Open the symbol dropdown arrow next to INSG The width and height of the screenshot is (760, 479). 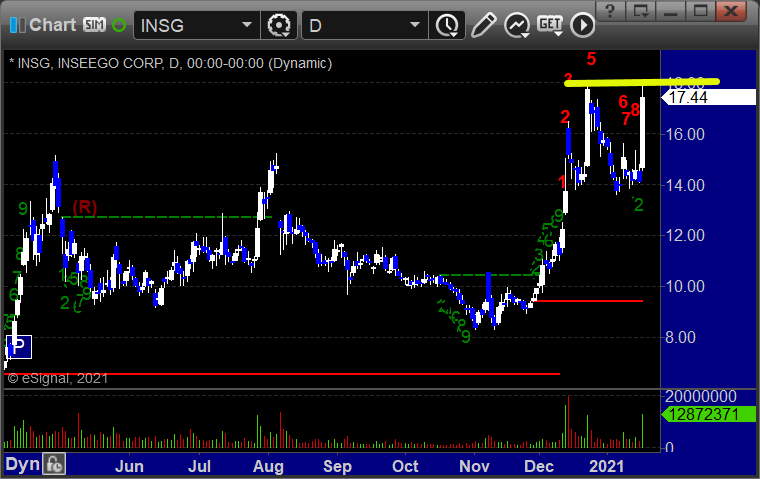click(x=247, y=25)
